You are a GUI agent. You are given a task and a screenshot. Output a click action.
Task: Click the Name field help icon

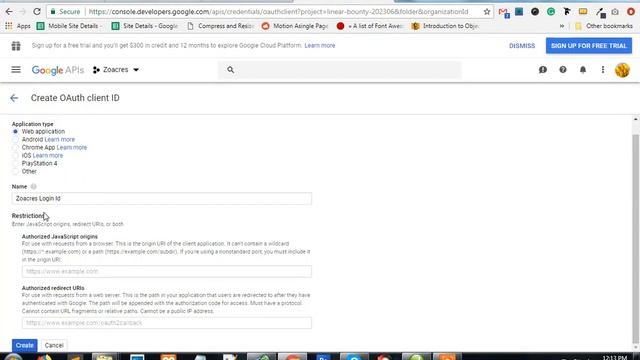click(33, 187)
